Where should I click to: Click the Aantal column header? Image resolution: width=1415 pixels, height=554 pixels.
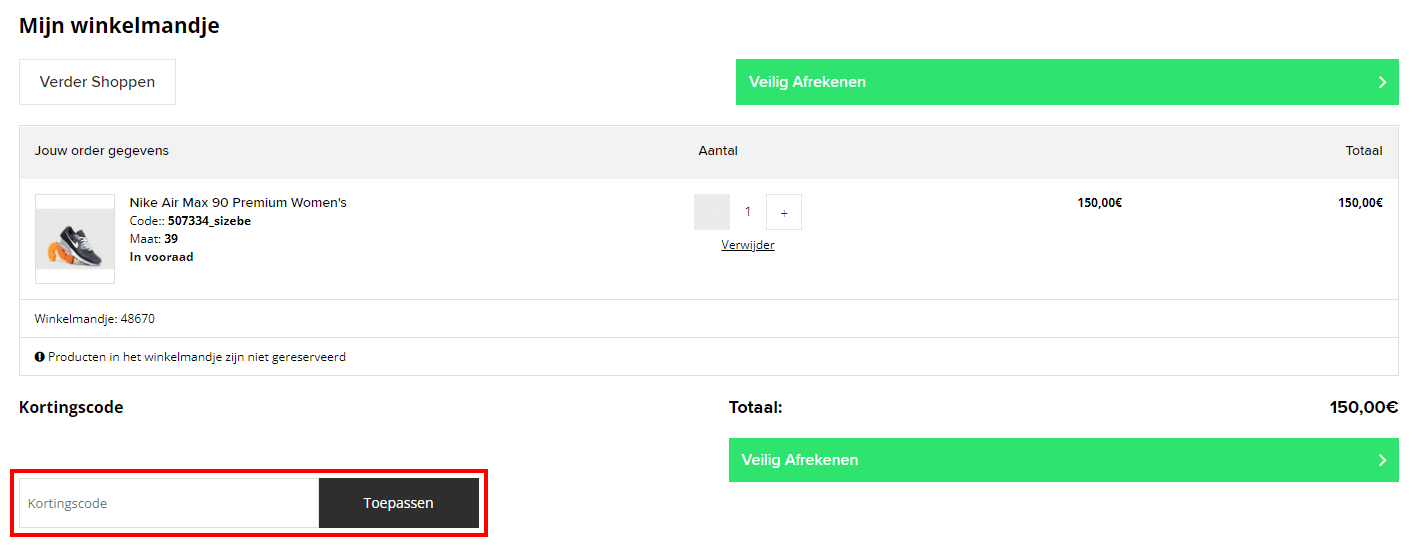coord(718,151)
